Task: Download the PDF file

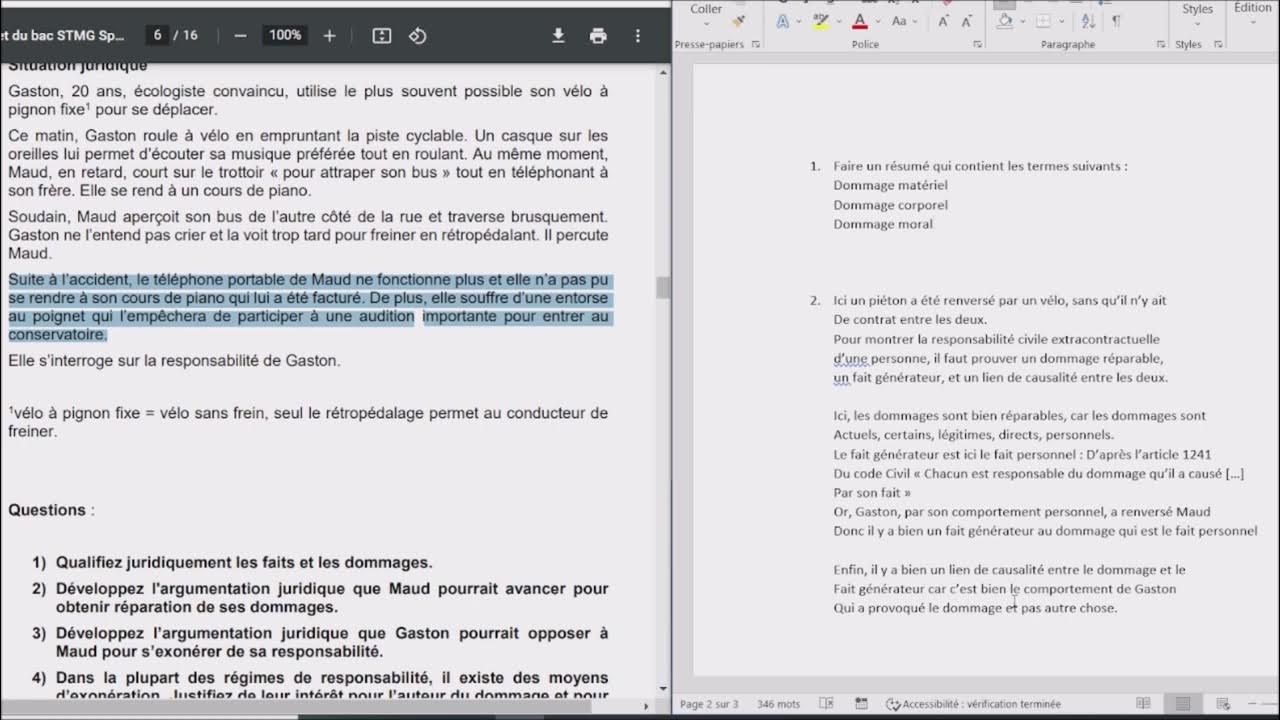Action: click(558, 35)
